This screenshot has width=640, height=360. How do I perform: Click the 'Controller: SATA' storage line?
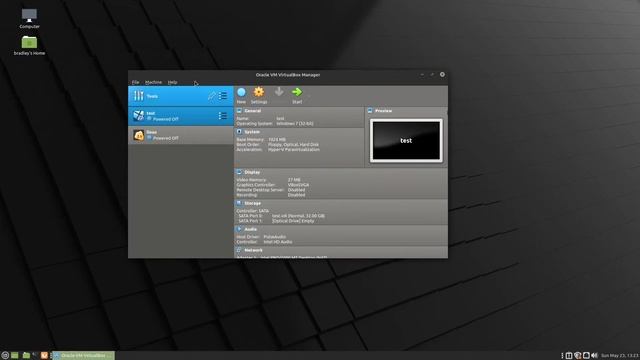[x=253, y=211]
